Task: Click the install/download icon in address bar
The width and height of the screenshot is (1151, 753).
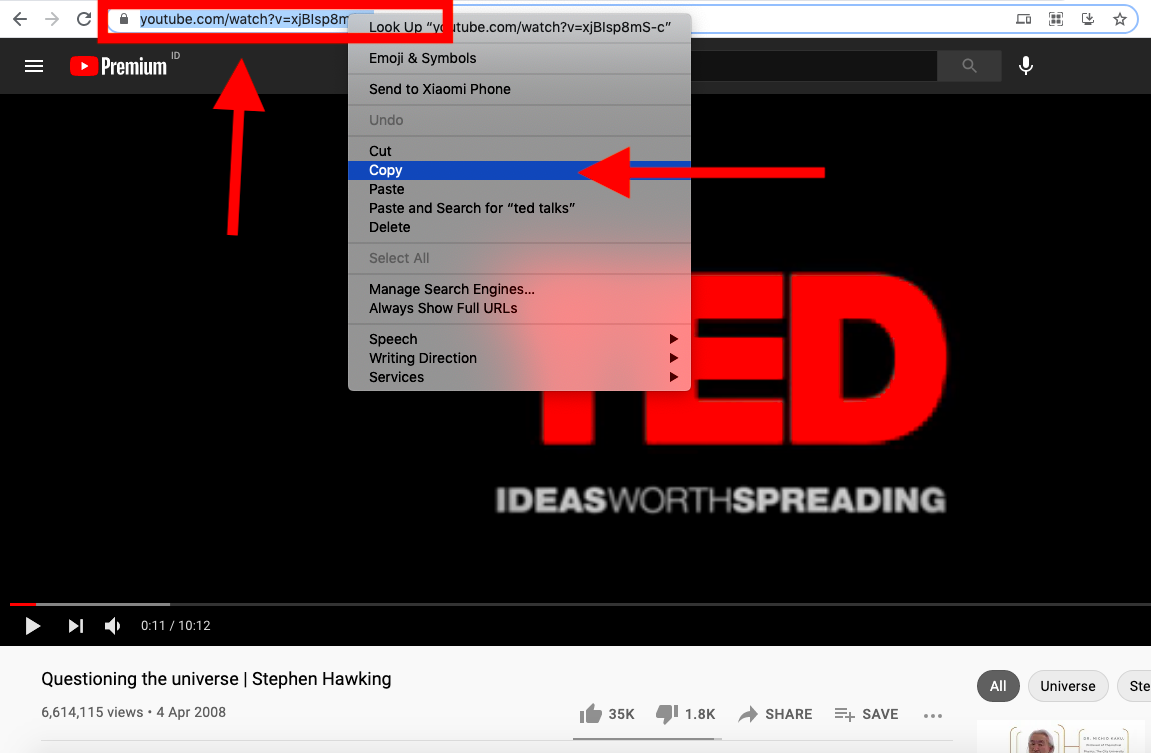Action: pyautogui.click(x=1088, y=19)
